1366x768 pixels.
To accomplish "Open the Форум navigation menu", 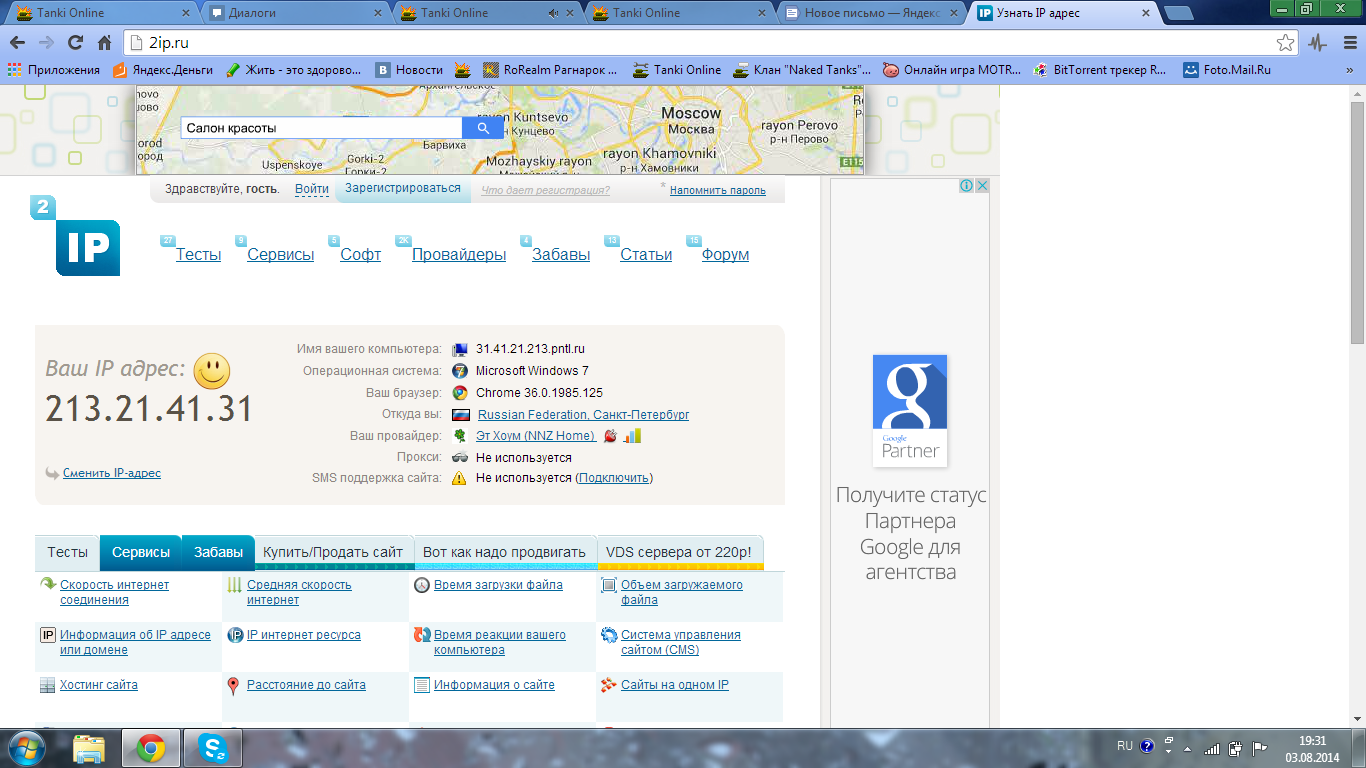I will point(725,254).
